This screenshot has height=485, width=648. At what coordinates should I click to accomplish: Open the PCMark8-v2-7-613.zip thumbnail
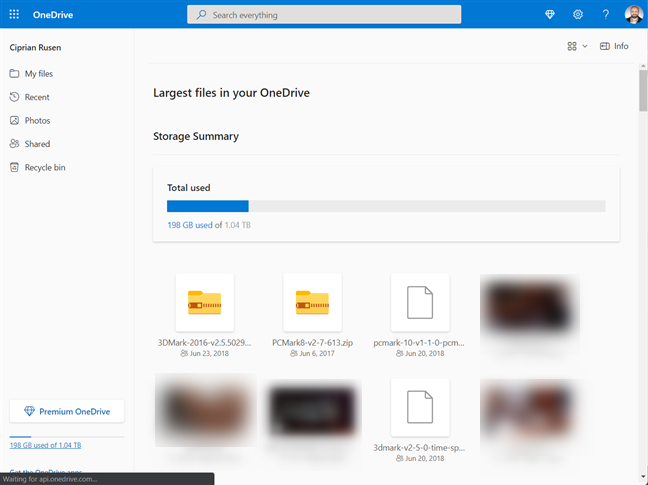[x=312, y=302]
